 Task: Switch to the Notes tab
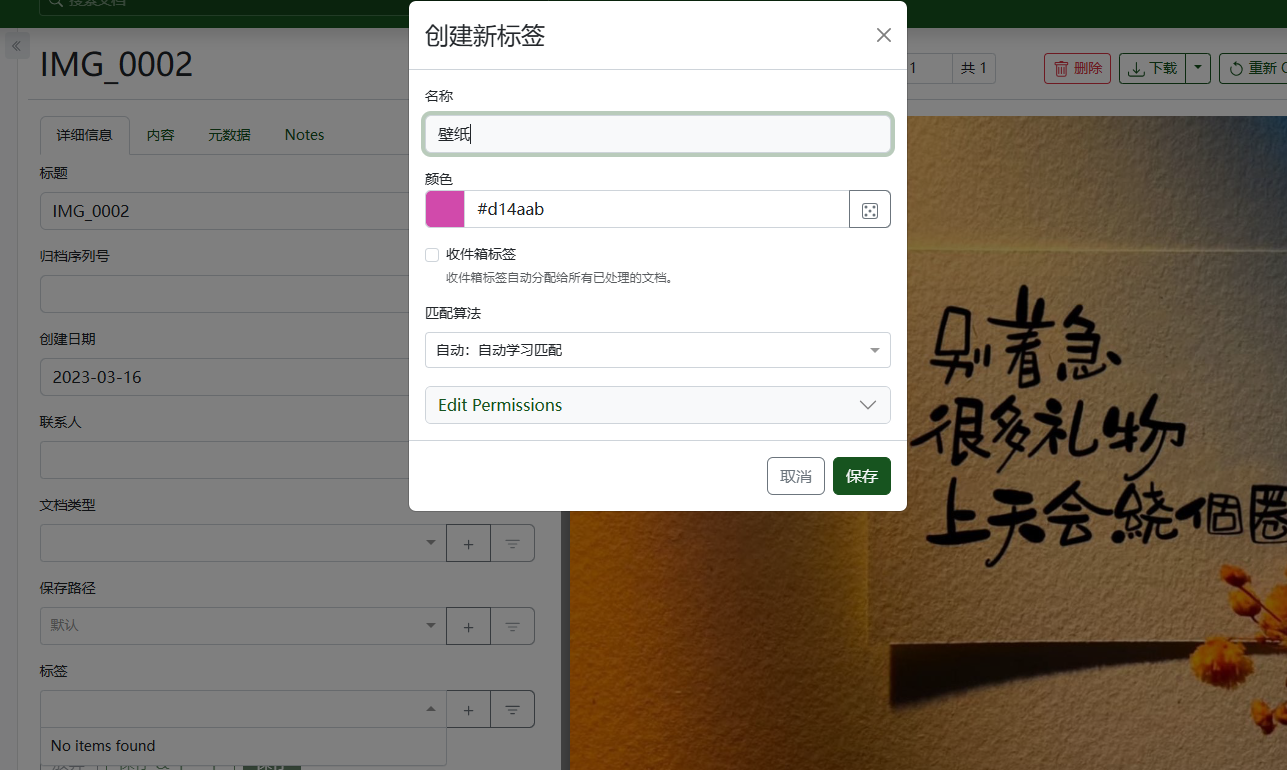(304, 135)
